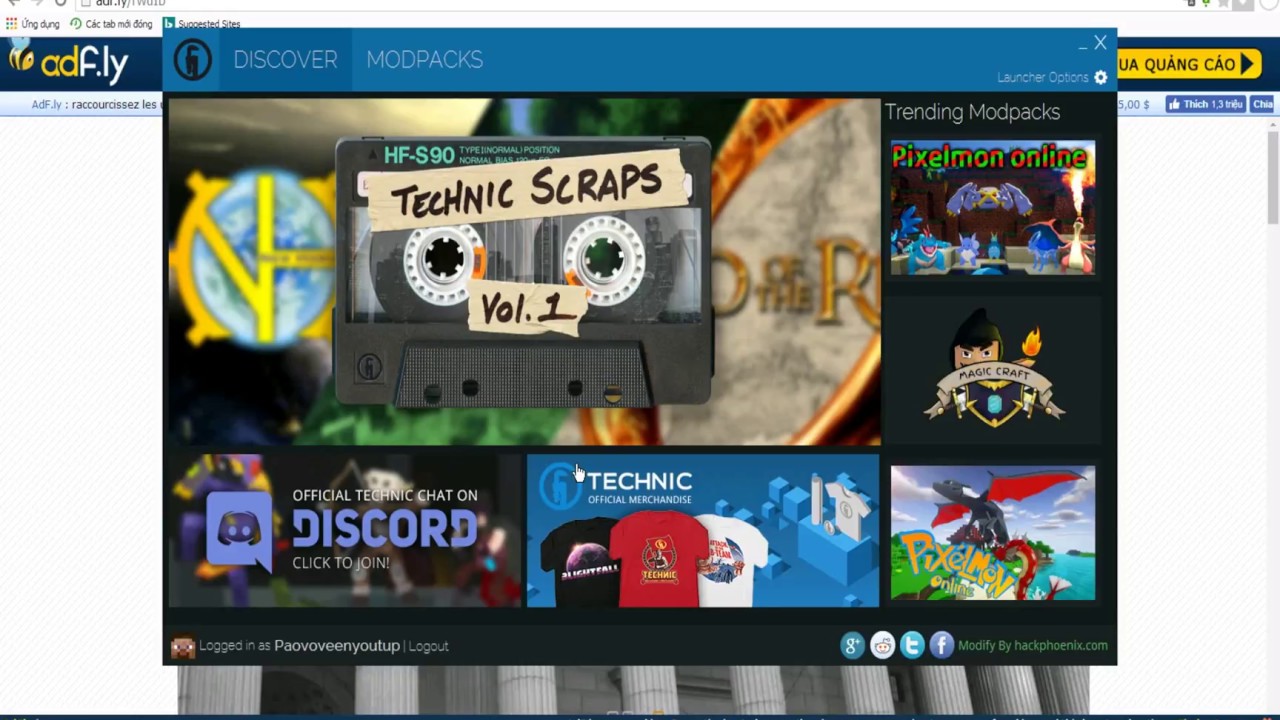This screenshot has width=1280, height=720.
Task: Select the top Pixelmon online trending modpack
Action: 992,207
